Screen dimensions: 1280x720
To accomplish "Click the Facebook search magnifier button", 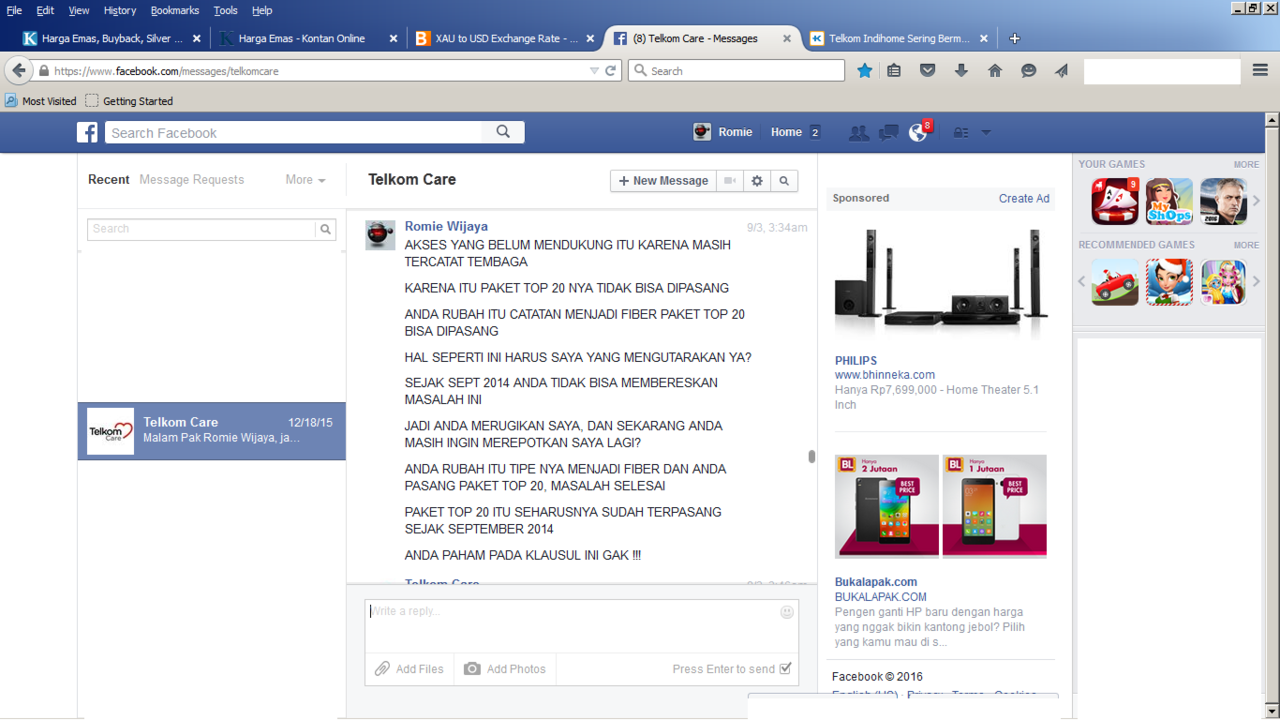I will (503, 132).
